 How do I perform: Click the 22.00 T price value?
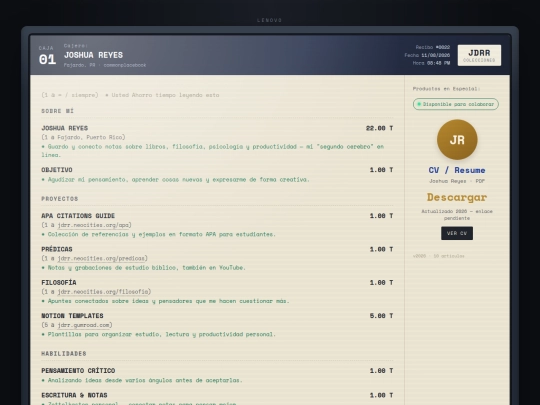pyautogui.click(x=379, y=128)
